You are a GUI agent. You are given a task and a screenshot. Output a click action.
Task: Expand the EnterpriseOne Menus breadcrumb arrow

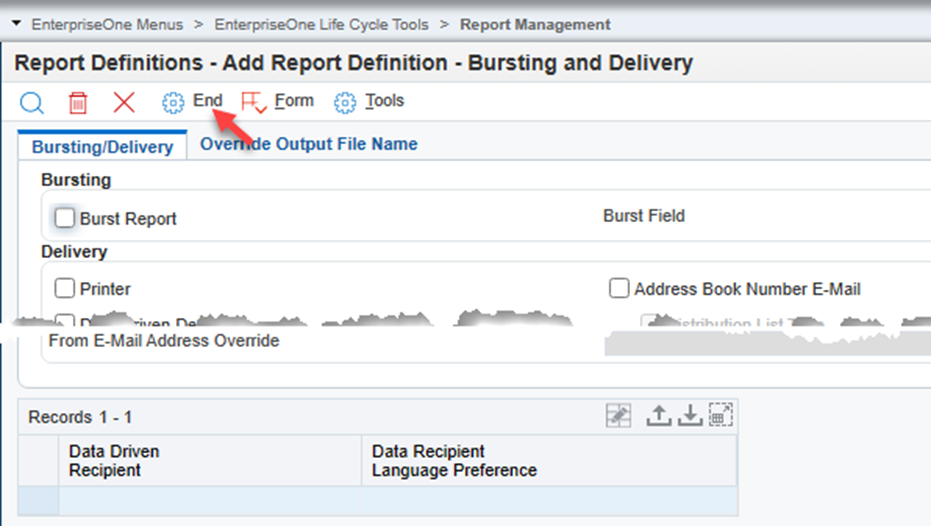point(17,24)
